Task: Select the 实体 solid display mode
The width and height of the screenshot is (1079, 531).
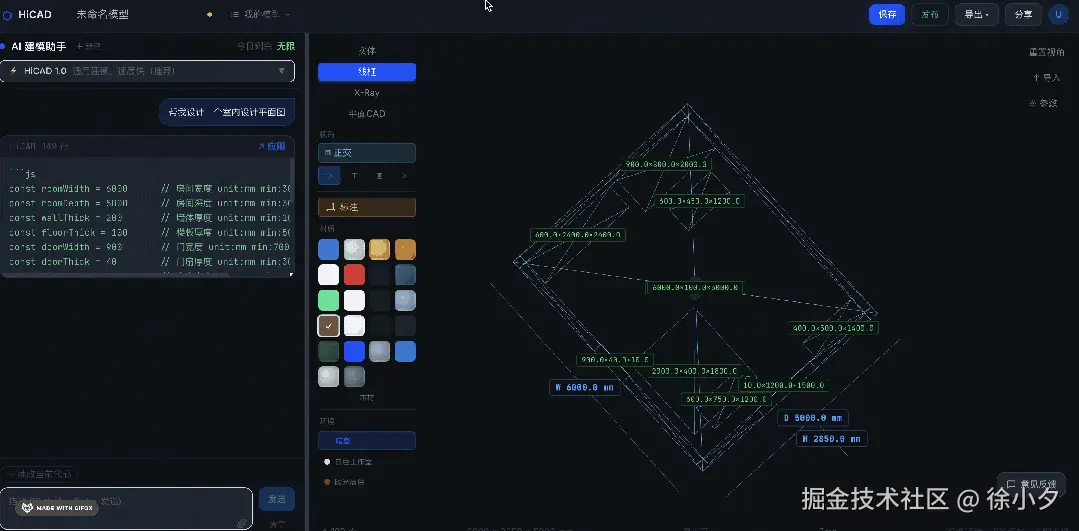Action: tap(367, 51)
